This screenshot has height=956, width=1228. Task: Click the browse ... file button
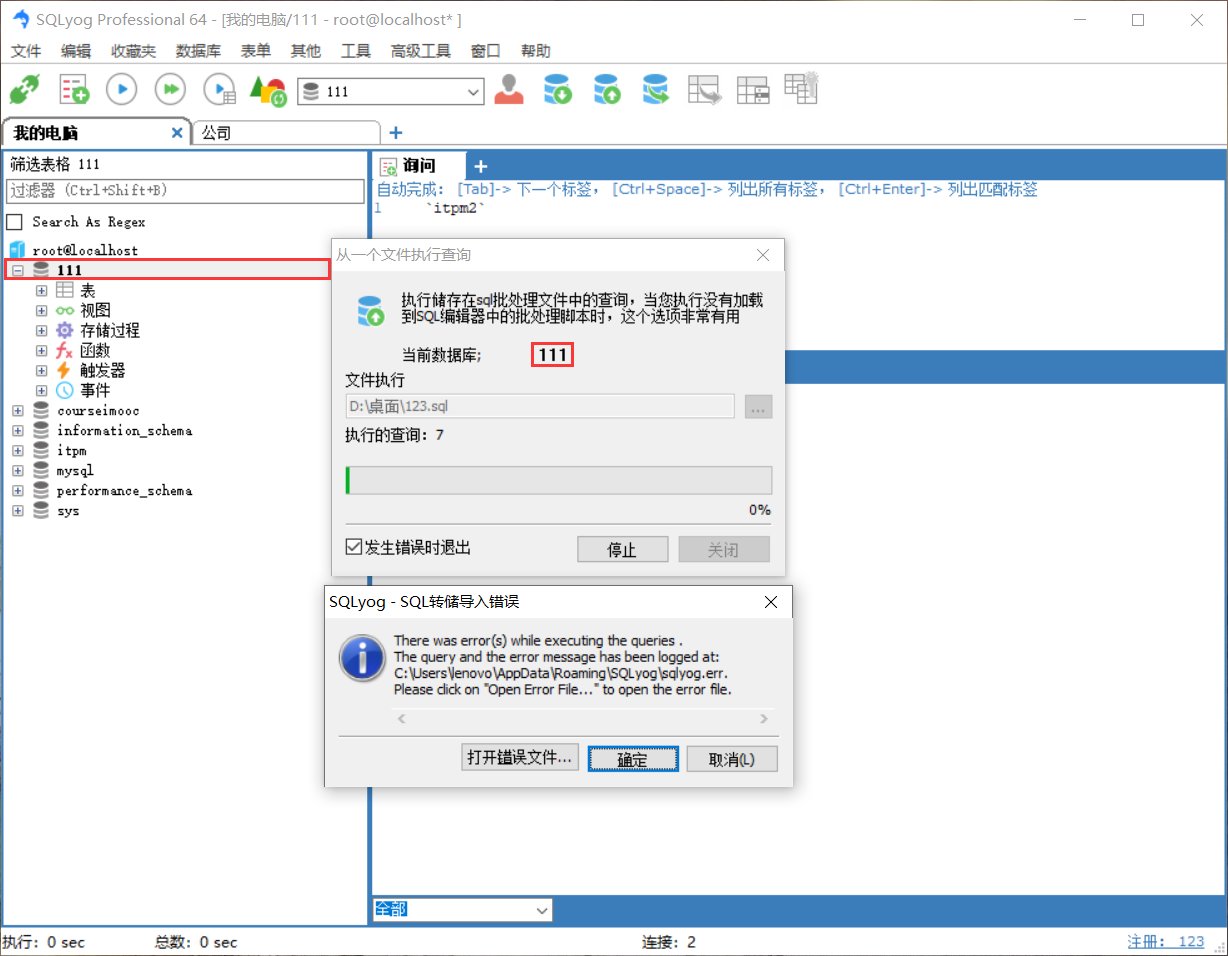(758, 406)
